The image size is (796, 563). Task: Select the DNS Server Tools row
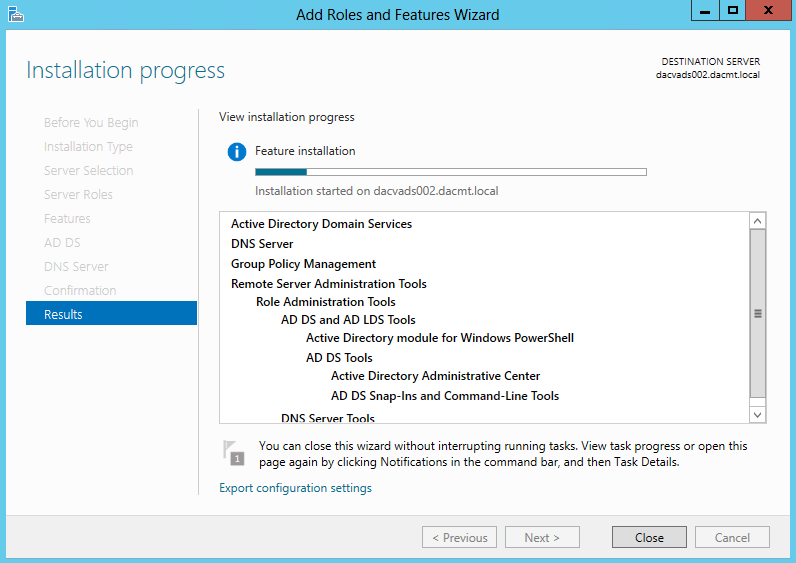(328, 418)
